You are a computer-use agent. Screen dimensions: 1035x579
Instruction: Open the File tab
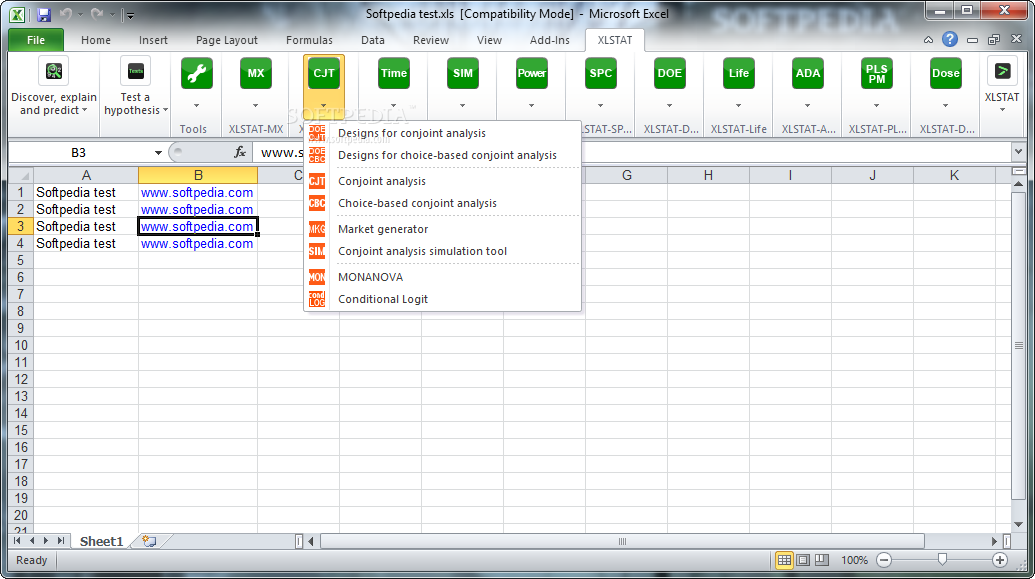36,40
